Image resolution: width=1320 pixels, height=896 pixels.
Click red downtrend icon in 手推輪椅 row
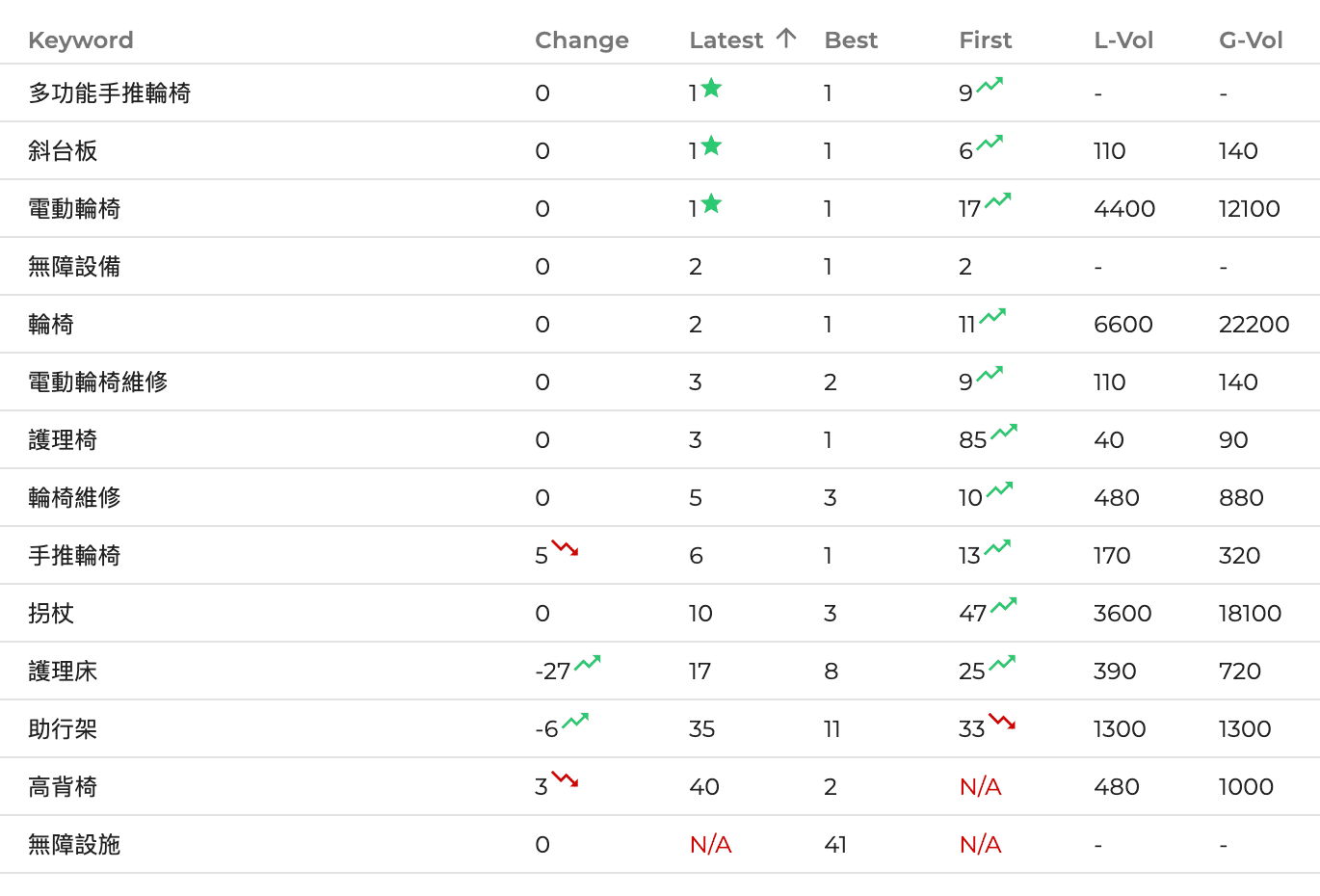pyautogui.click(x=565, y=549)
